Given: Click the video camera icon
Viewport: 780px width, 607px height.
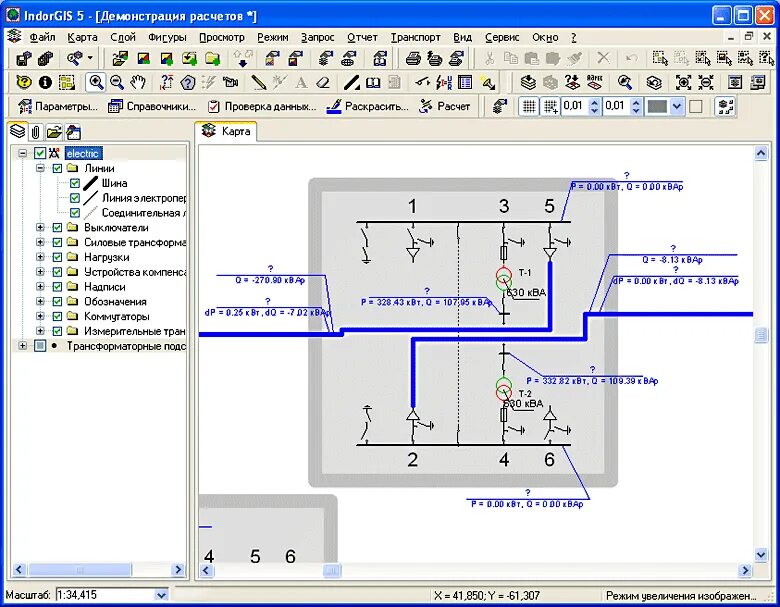Looking at the screenshot, I should [x=230, y=82].
